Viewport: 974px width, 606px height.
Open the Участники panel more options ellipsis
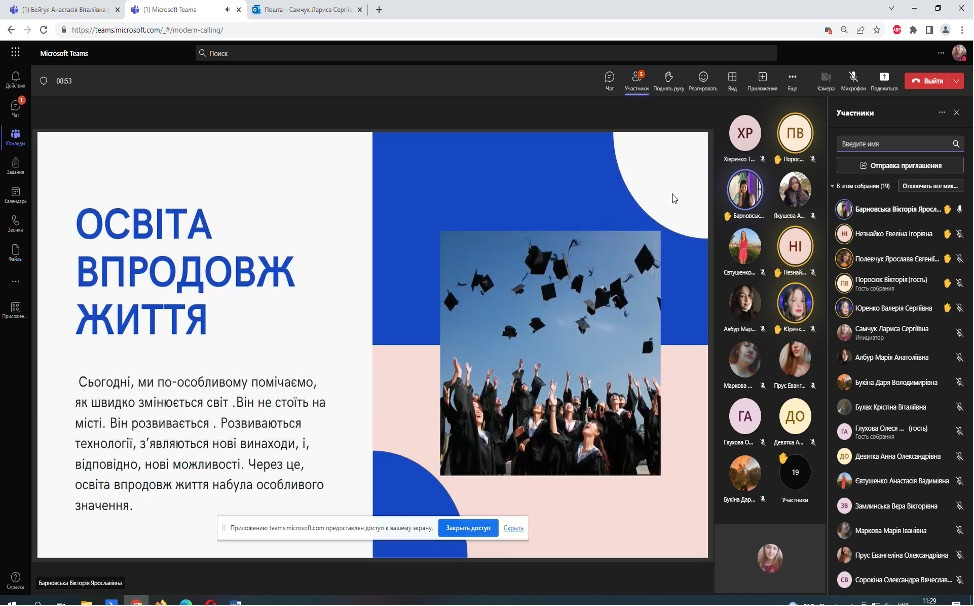point(942,112)
